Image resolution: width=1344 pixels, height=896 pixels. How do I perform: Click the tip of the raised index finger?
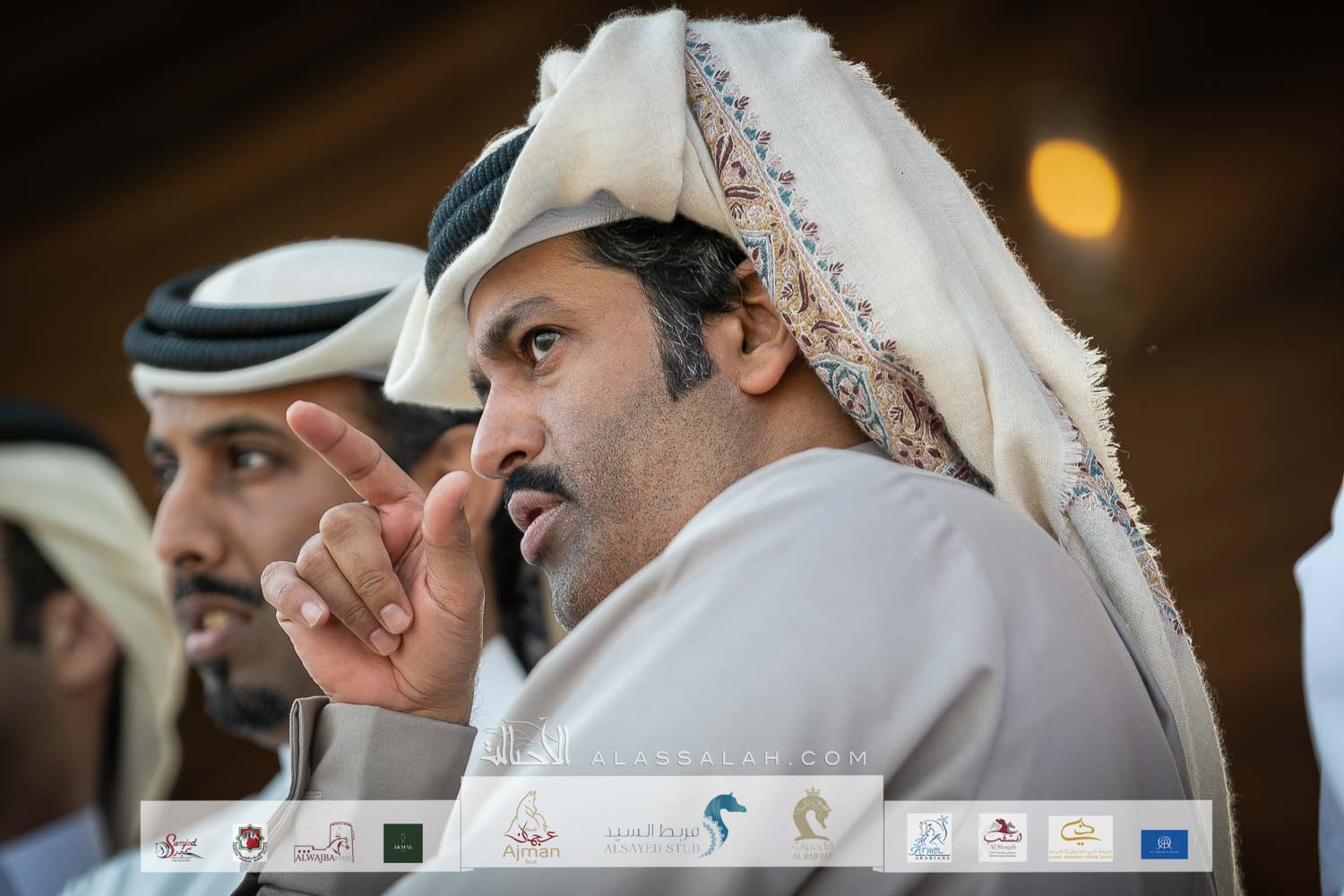coord(299,415)
